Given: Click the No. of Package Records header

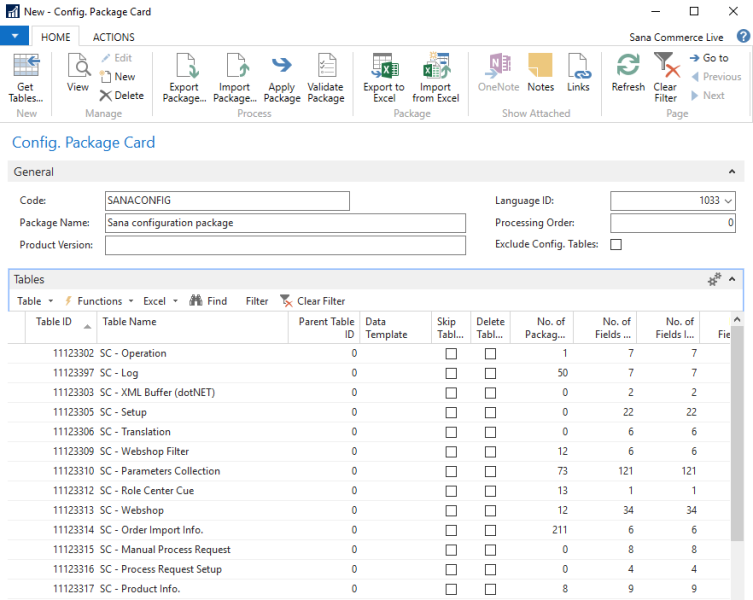Looking at the screenshot, I should coord(542,327).
